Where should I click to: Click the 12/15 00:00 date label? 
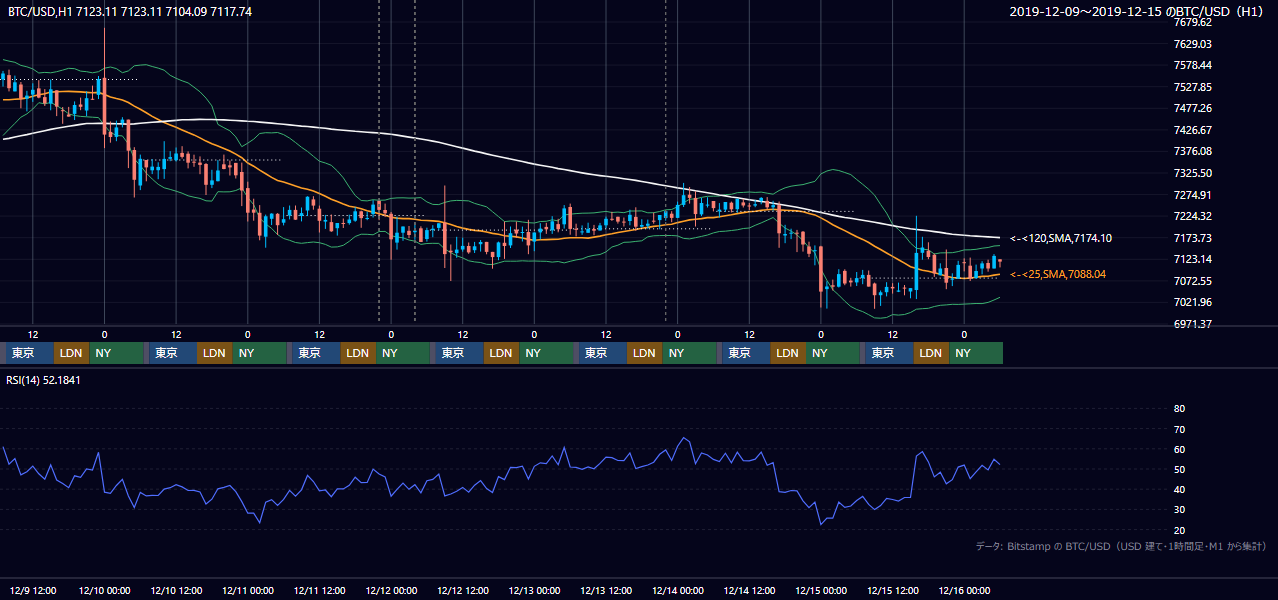click(821, 590)
